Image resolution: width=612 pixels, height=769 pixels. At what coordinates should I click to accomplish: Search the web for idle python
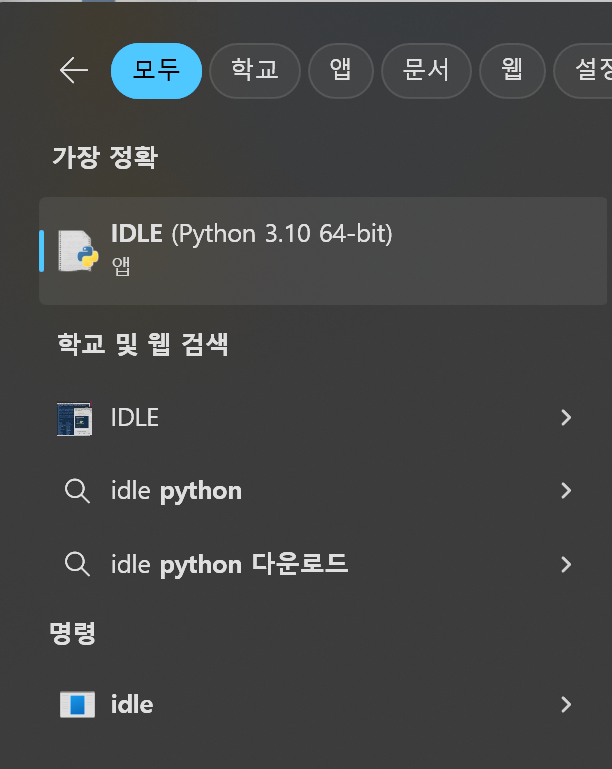point(314,491)
